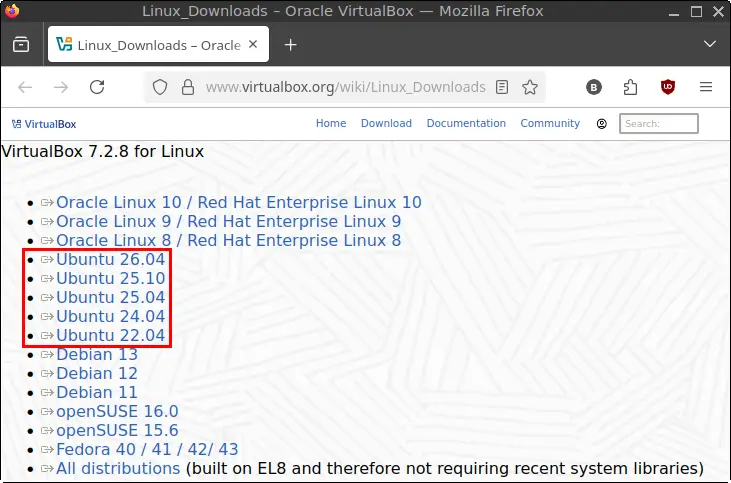This screenshot has height=483, width=731.
Task: Open the B extension icon
Action: click(593, 87)
